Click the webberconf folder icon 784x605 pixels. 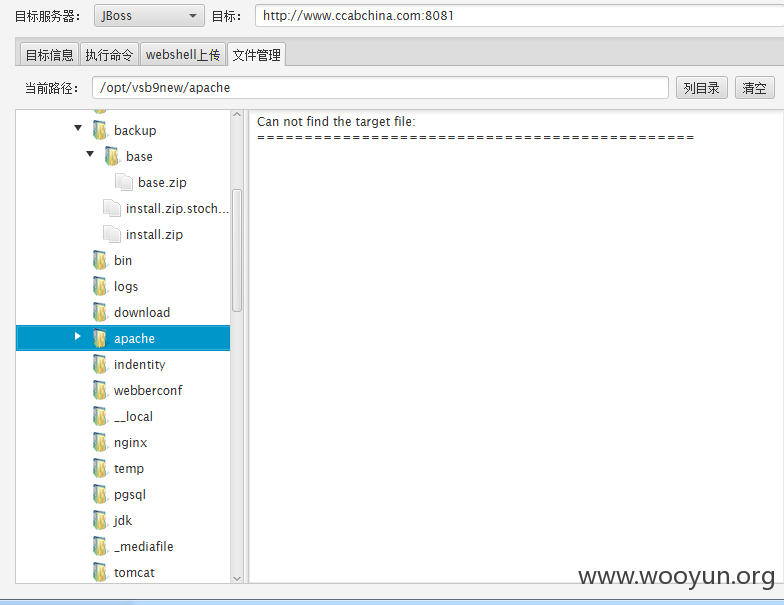click(x=100, y=390)
